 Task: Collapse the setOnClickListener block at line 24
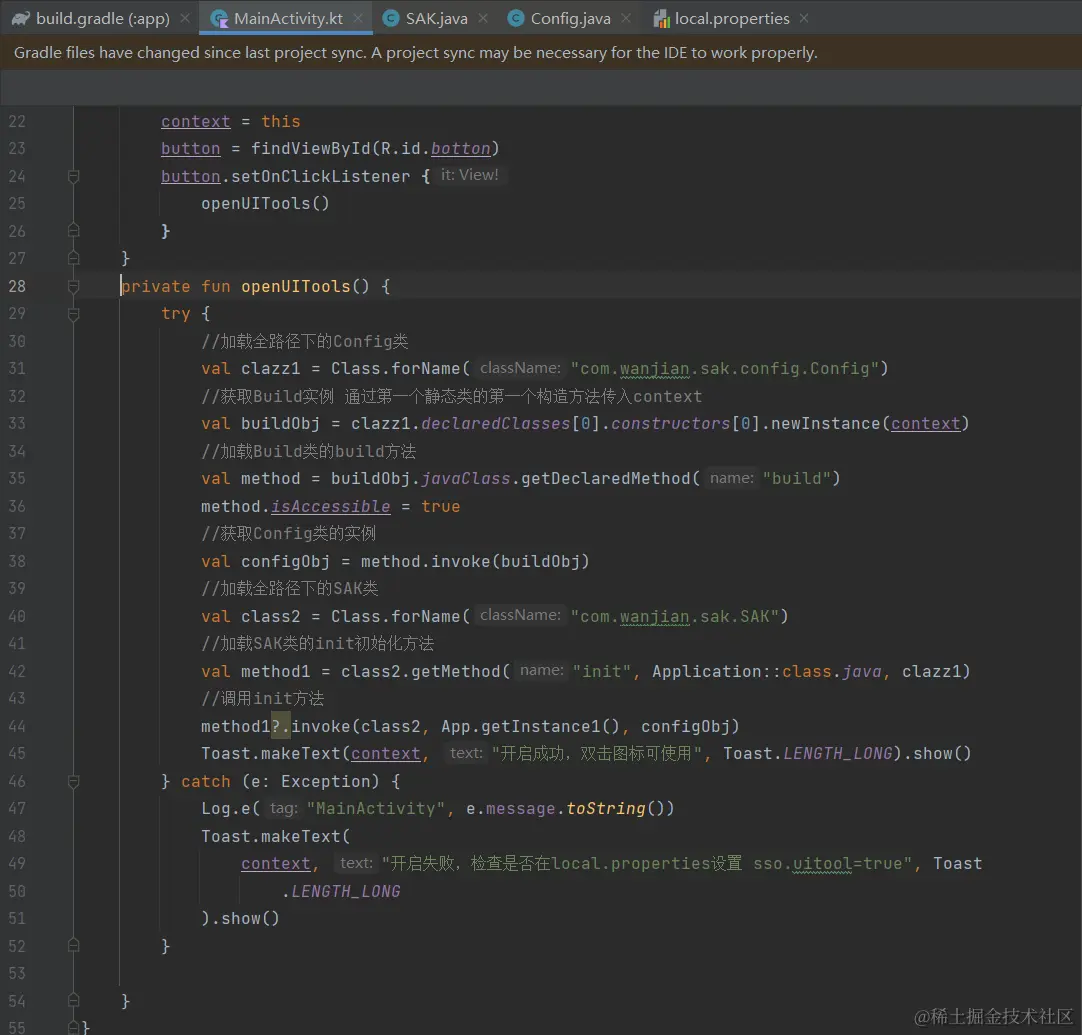coord(73,176)
